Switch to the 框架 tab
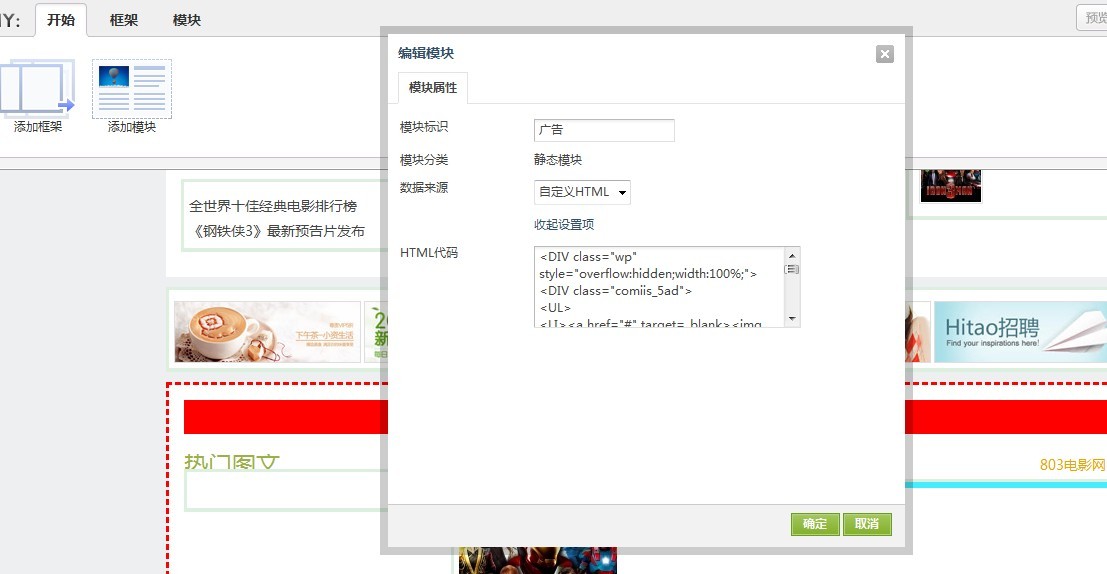 [124, 20]
